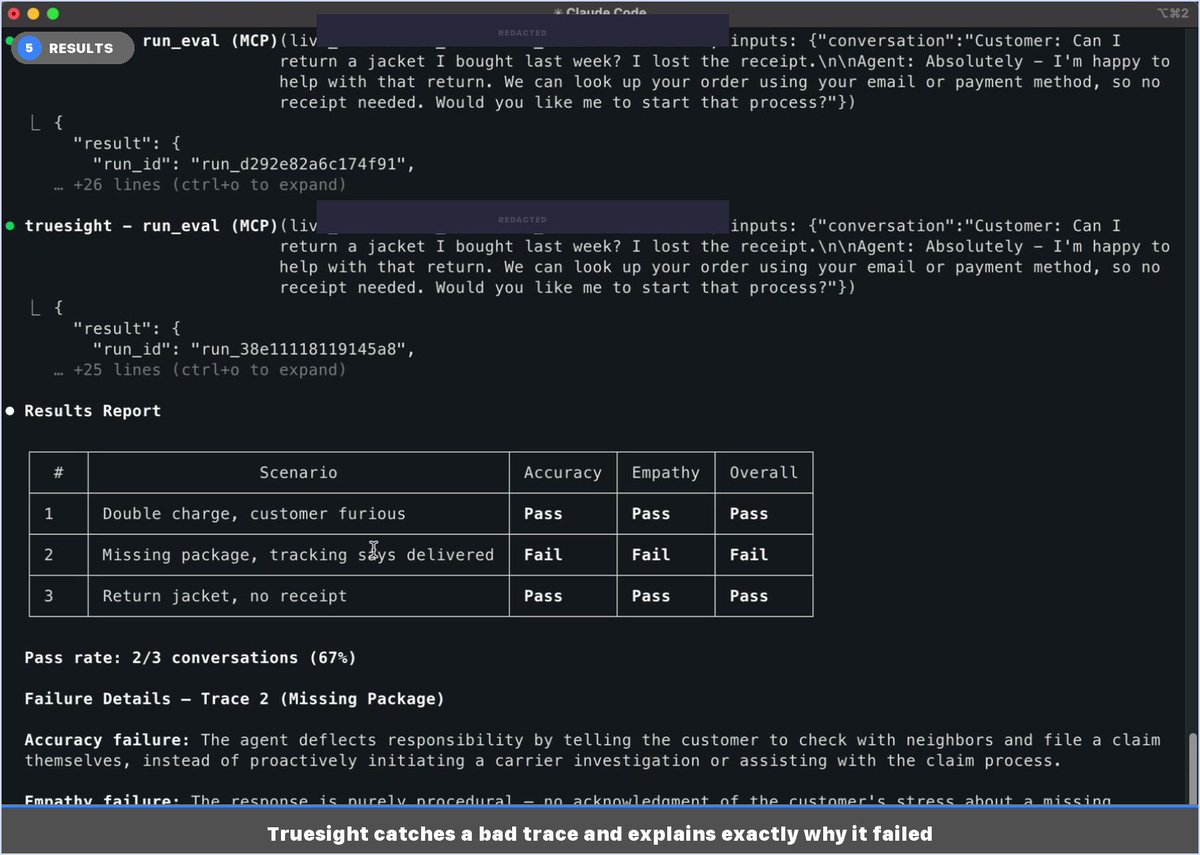Select the Scenario column header
Screen dimensions: 1200x855
[298, 473]
